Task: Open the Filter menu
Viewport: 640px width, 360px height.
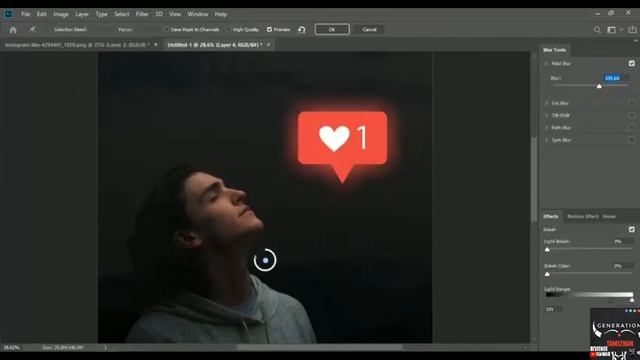Action: (x=142, y=14)
